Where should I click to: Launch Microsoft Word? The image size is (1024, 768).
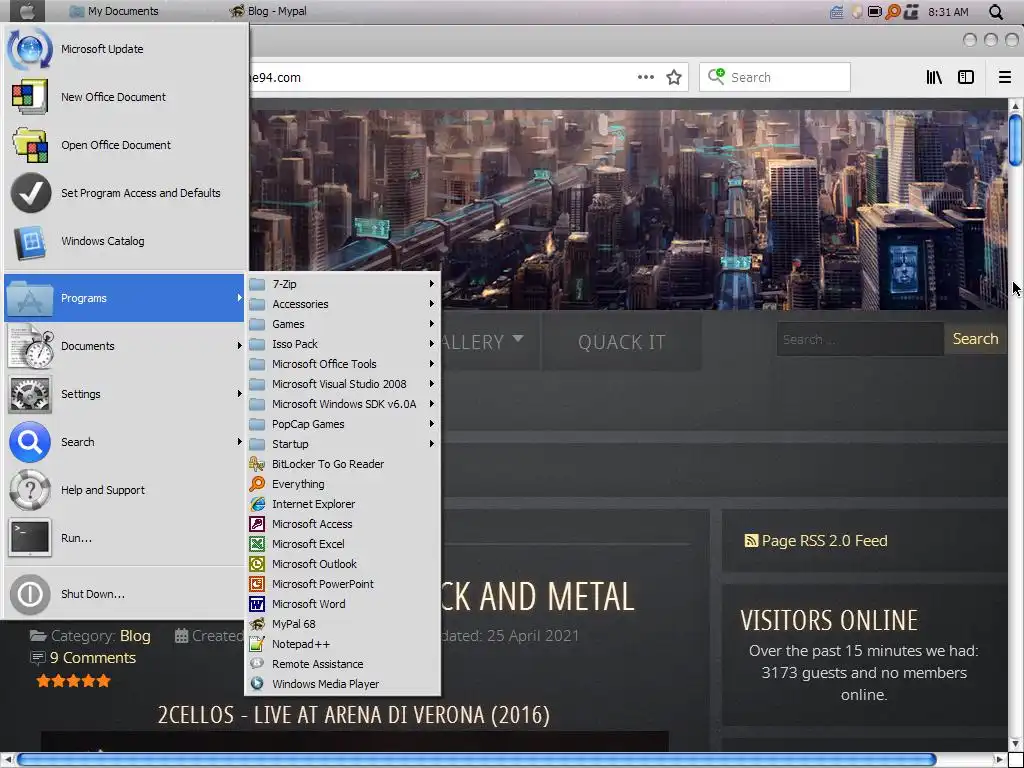[x=343, y=604]
